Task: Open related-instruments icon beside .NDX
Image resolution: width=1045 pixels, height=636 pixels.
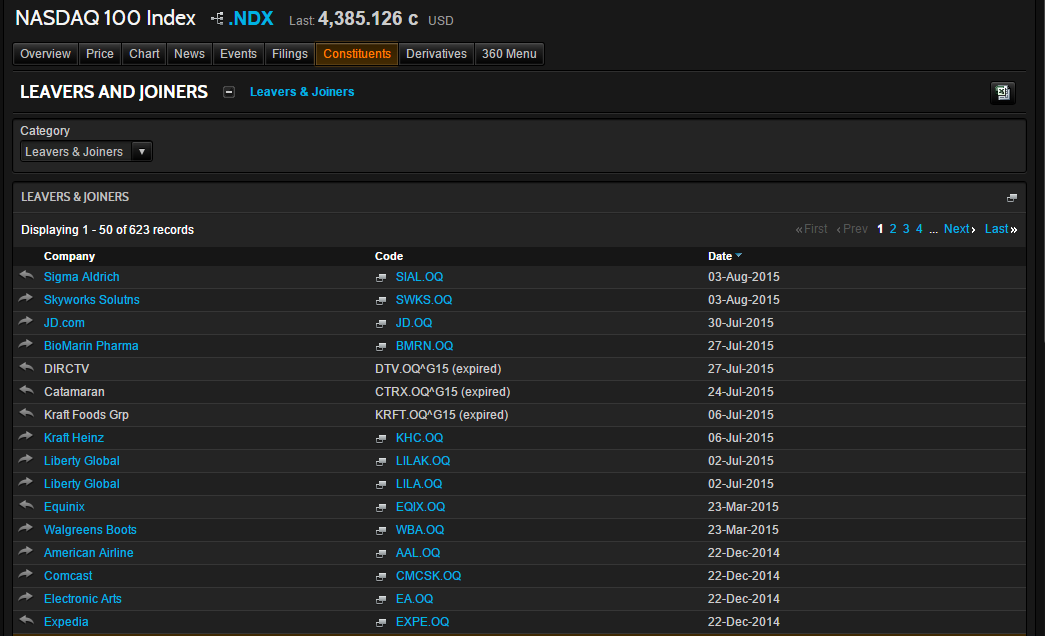Action: 217,19
